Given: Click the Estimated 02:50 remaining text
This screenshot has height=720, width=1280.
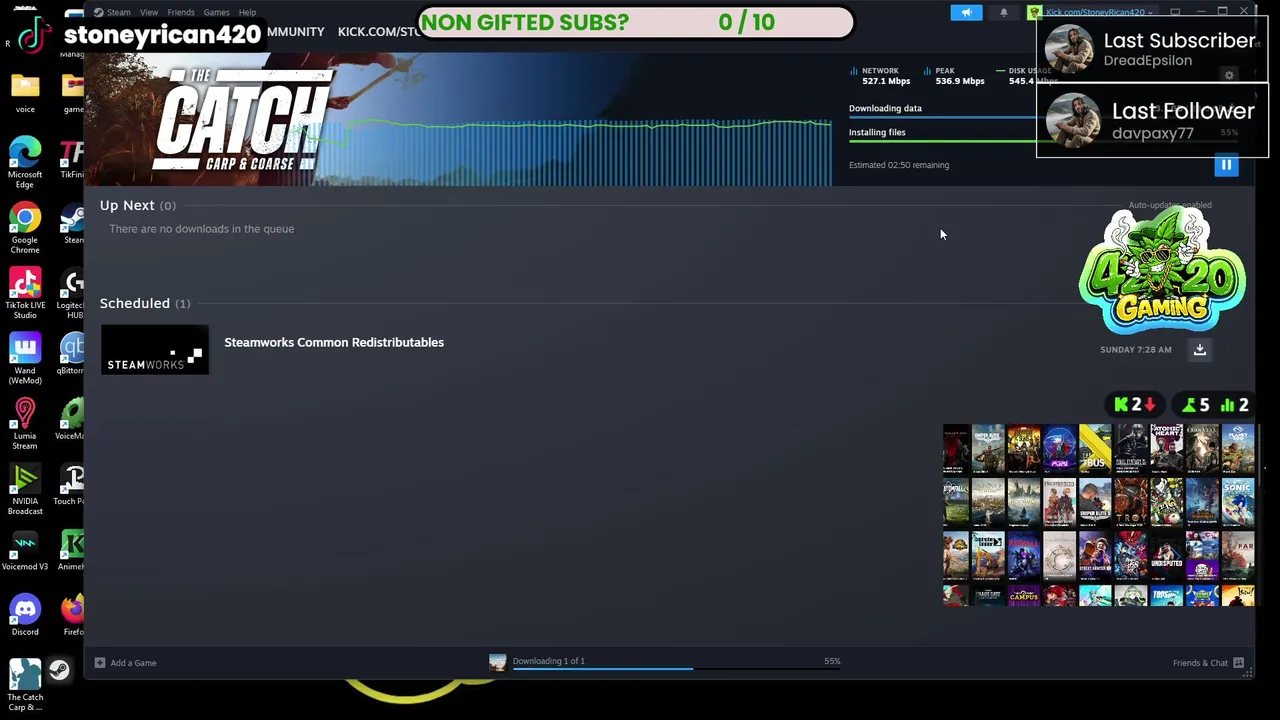Looking at the screenshot, I should [899, 165].
